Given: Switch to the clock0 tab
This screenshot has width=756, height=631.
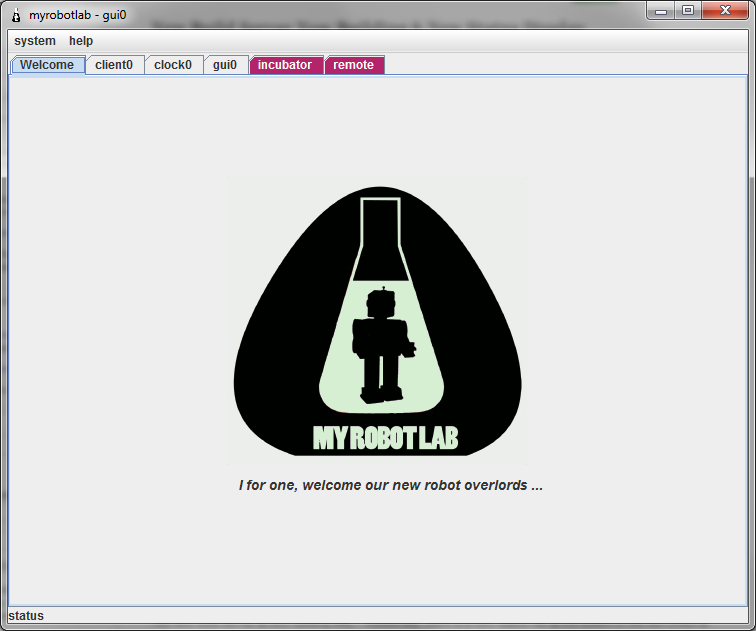Looking at the screenshot, I should (173, 65).
